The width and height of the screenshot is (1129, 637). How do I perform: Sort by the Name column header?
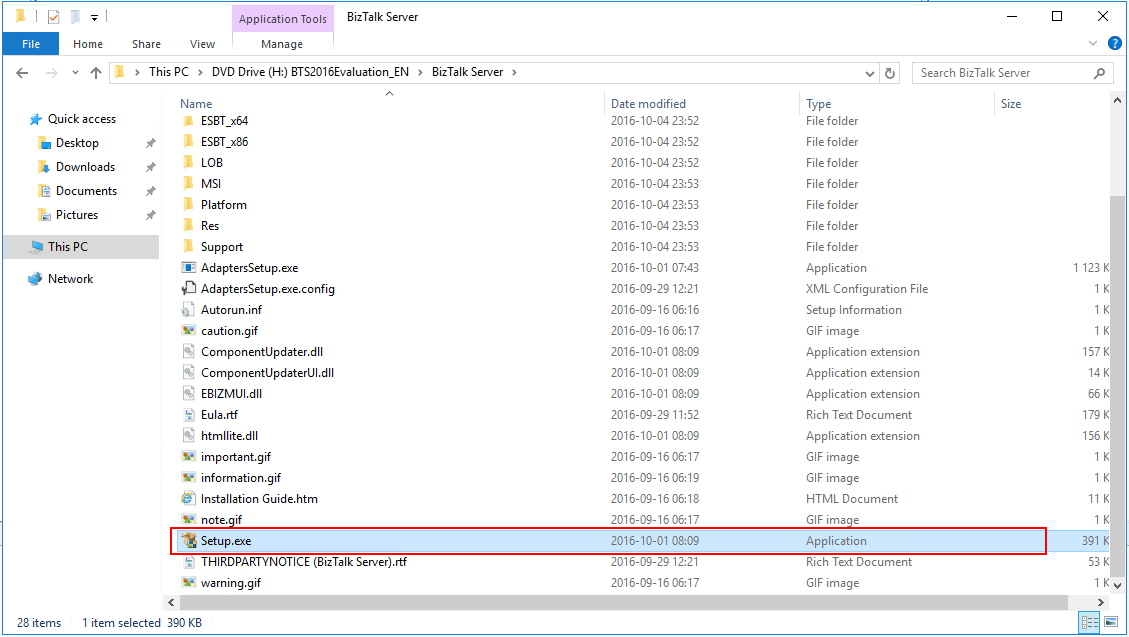click(196, 104)
